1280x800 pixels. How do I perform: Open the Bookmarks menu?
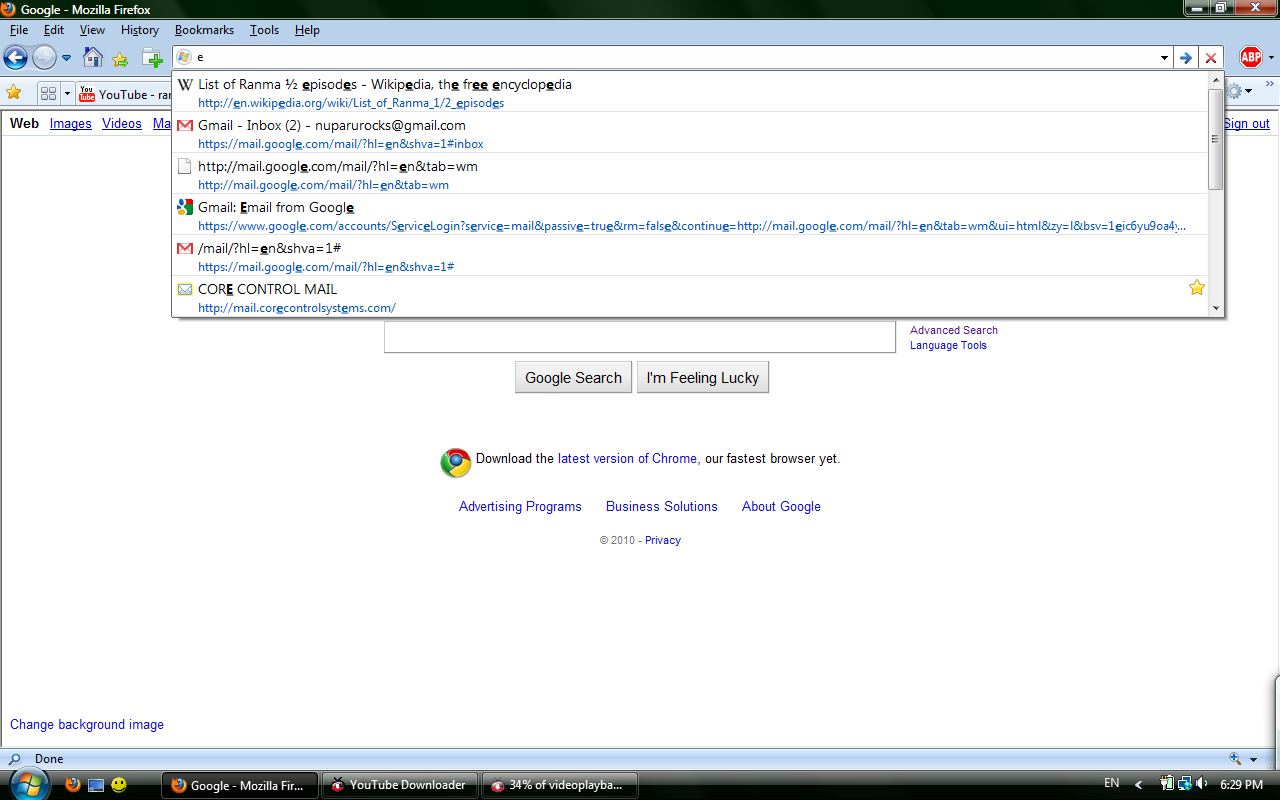[x=203, y=30]
